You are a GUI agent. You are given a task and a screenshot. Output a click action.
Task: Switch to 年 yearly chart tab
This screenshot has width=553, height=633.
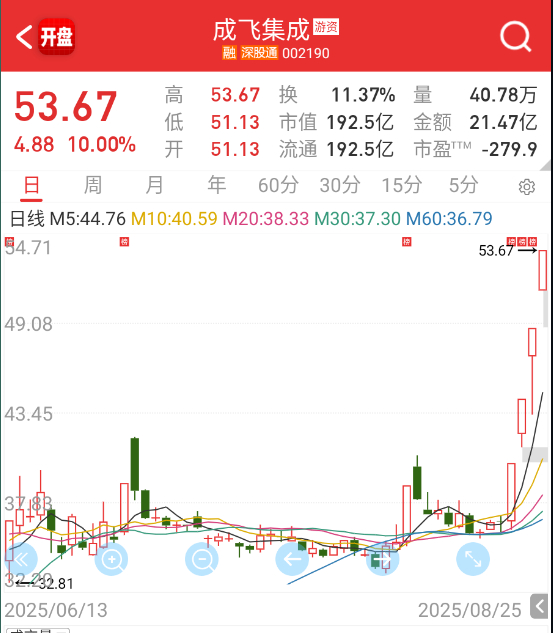(x=217, y=186)
